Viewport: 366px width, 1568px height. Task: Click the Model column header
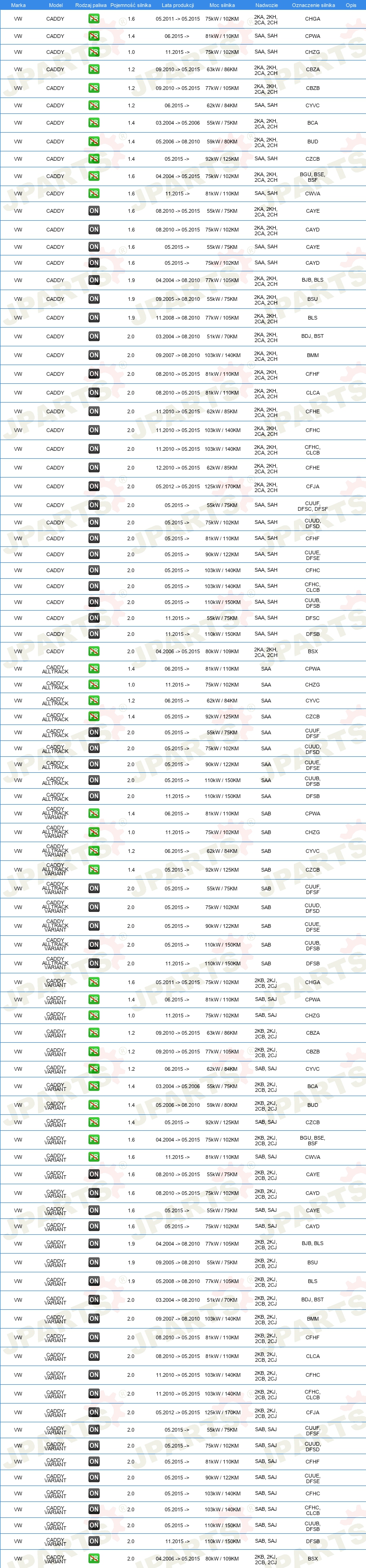(x=55, y=5)
